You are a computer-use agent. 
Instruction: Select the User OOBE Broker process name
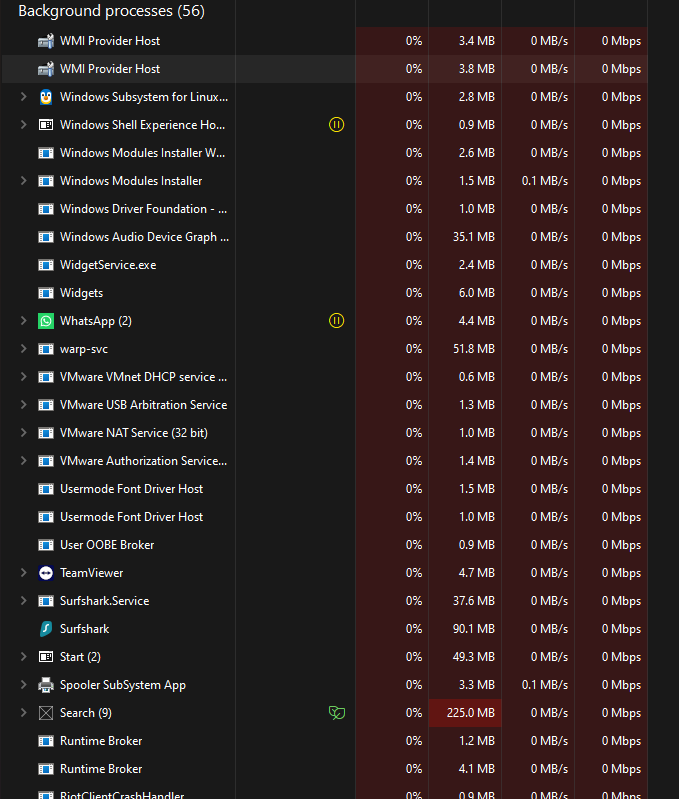[x=107, y=545]
